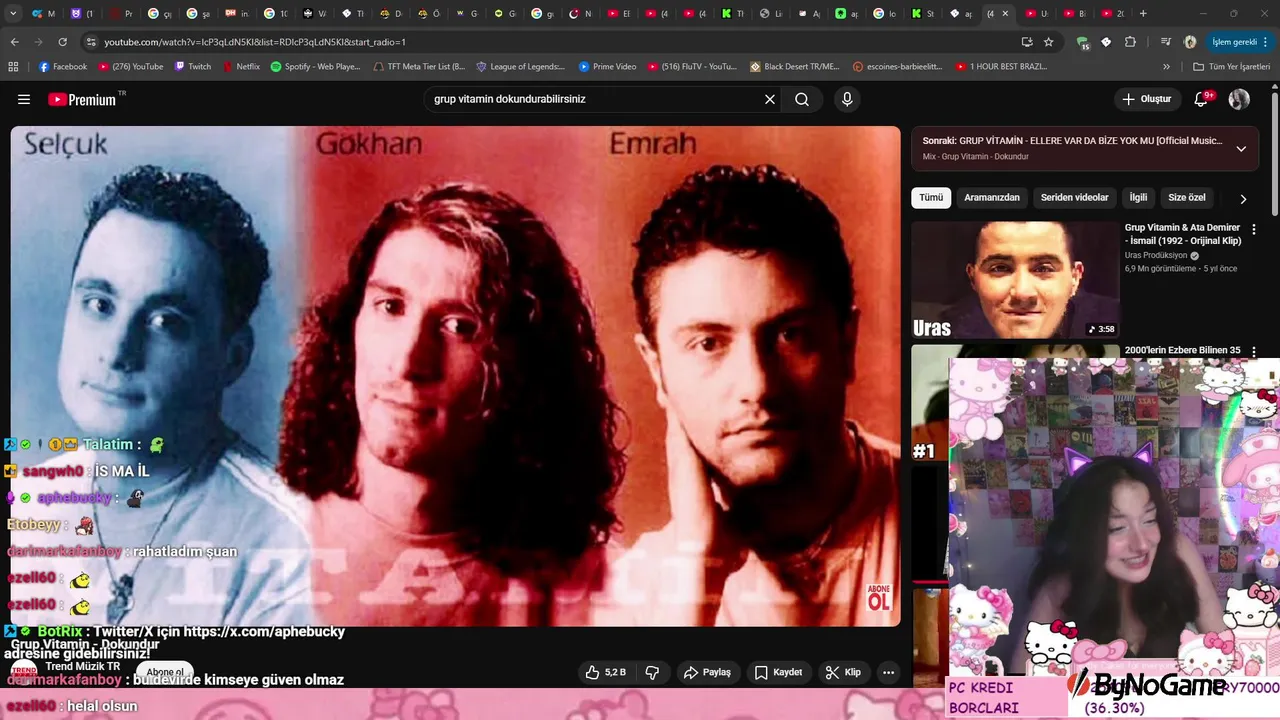The image size is (1280, 720).
Task: Open the Chrome apps grid in bookmarks bar
Action: [13, 67]
